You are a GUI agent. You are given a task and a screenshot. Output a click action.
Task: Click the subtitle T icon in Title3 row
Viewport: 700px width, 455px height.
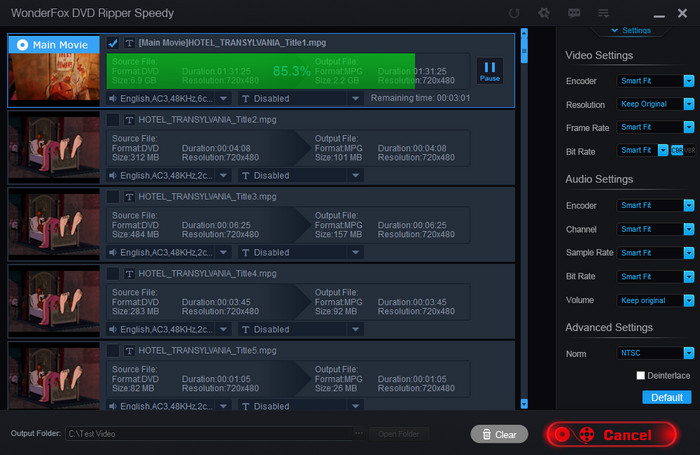(x=246, y=253)
